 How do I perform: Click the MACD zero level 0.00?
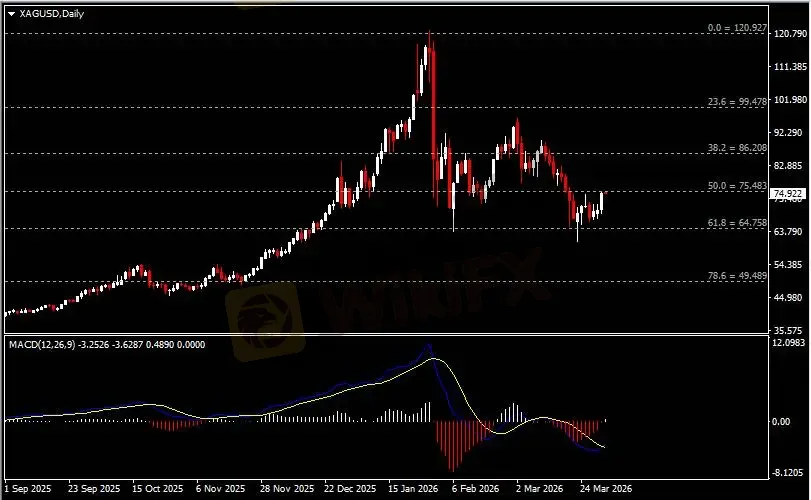coord(780,422)
